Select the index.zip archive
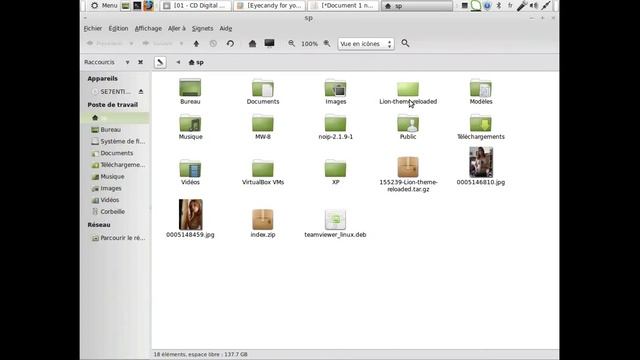The image size is (640, 360). pos(263,219)
